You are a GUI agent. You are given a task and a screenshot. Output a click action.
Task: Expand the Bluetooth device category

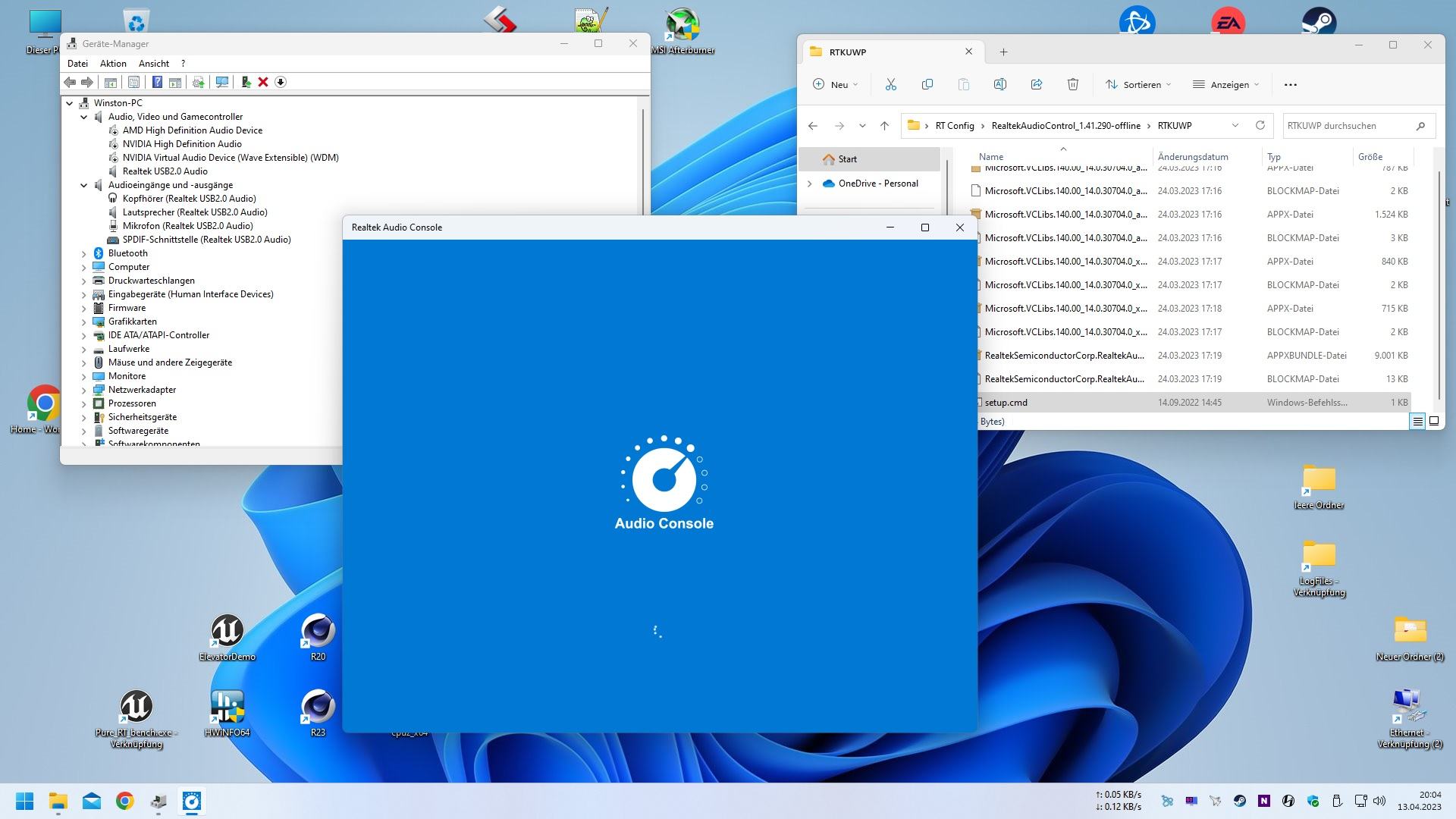[x=84, y=253]
